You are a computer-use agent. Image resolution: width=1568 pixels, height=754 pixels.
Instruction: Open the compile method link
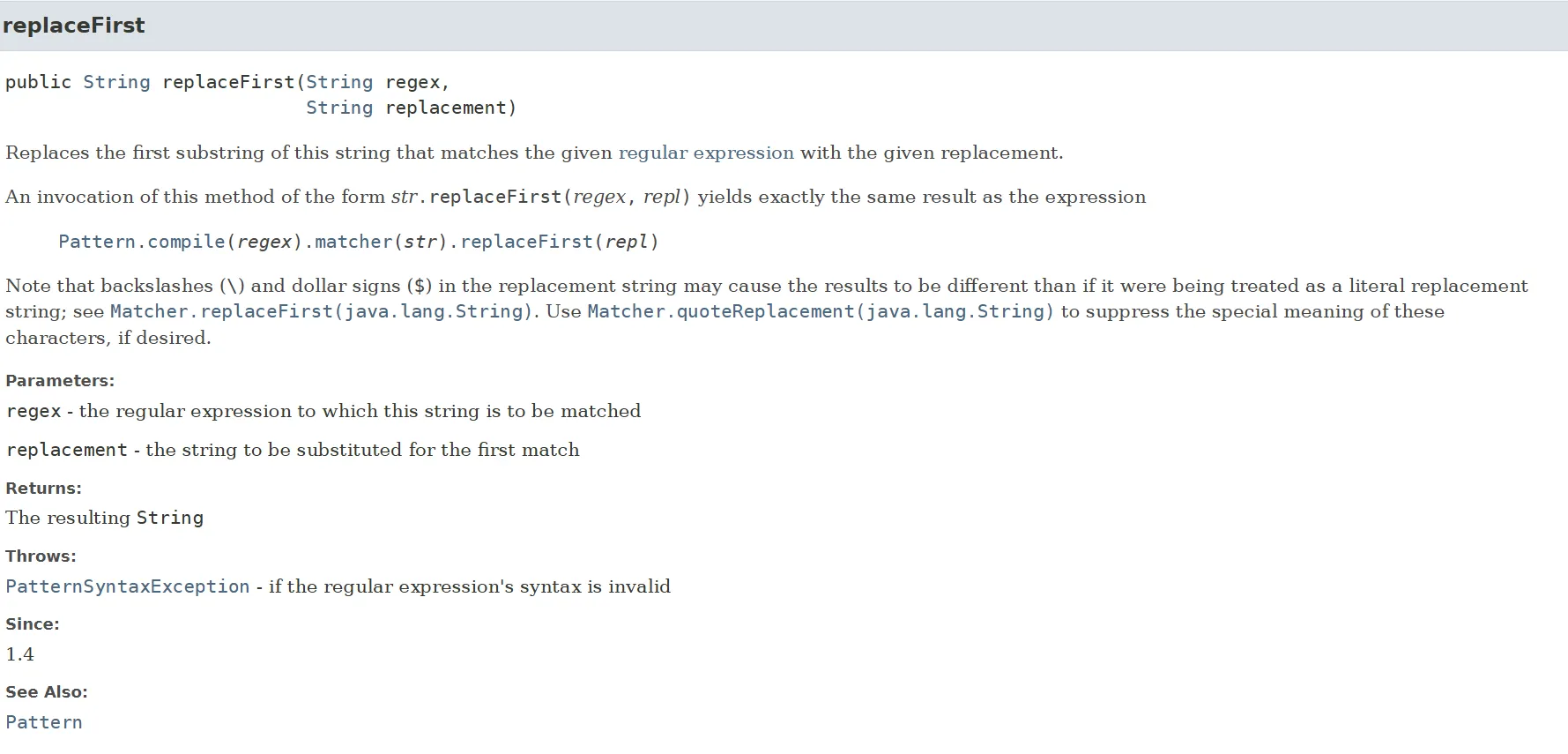pos(186,242)
